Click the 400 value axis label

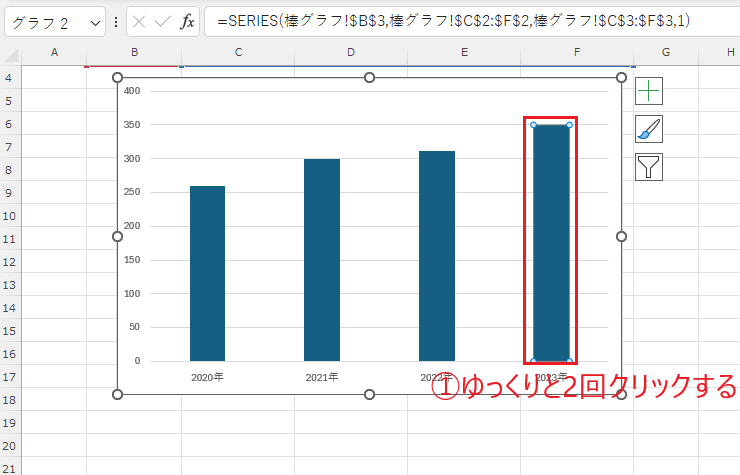[x=132, y=91]
